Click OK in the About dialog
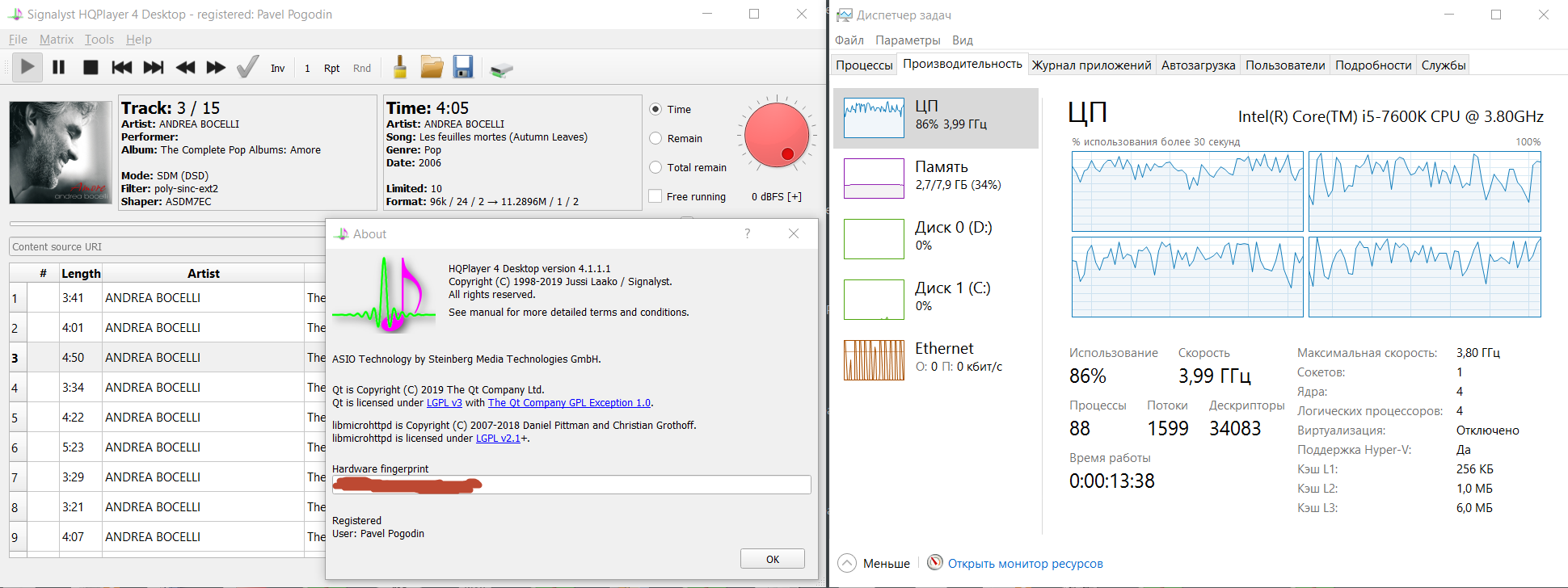This screenshot has height=588, width=1568. tap(773, 559)
